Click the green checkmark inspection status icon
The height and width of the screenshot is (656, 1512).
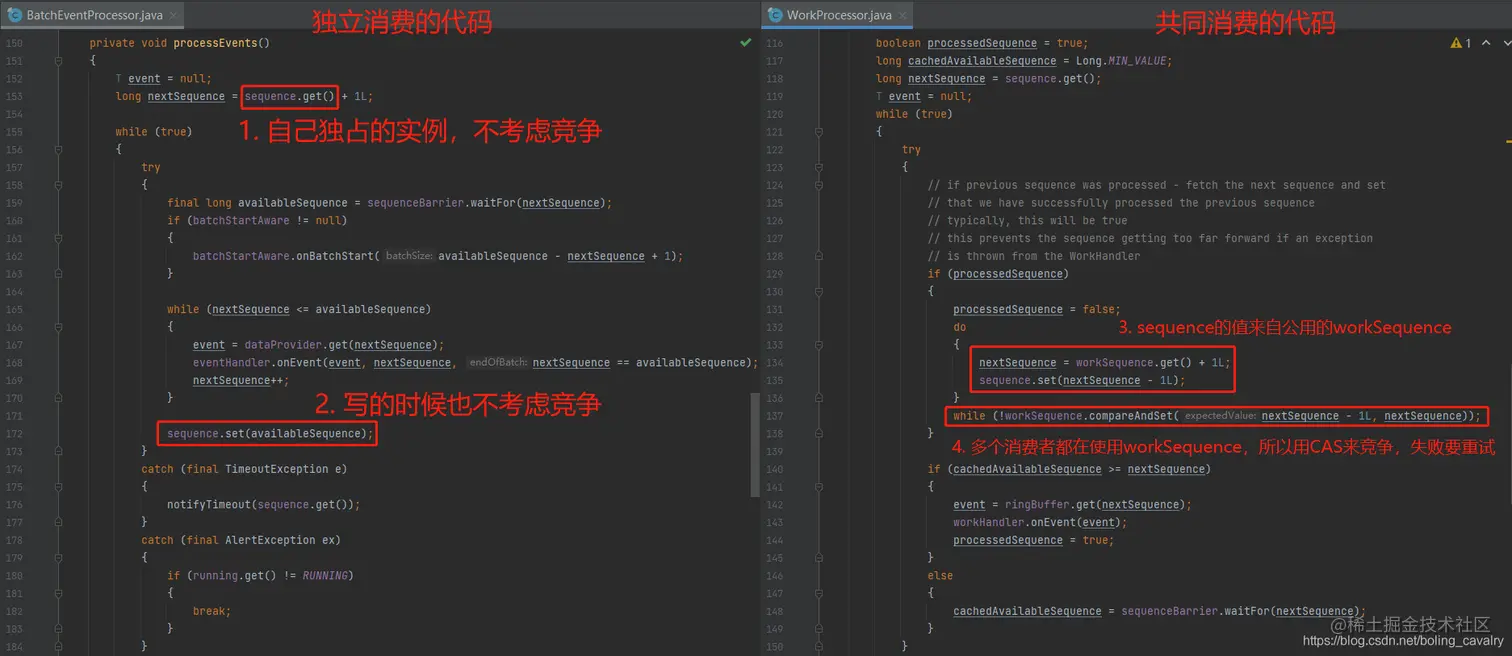tap(745, 42)
